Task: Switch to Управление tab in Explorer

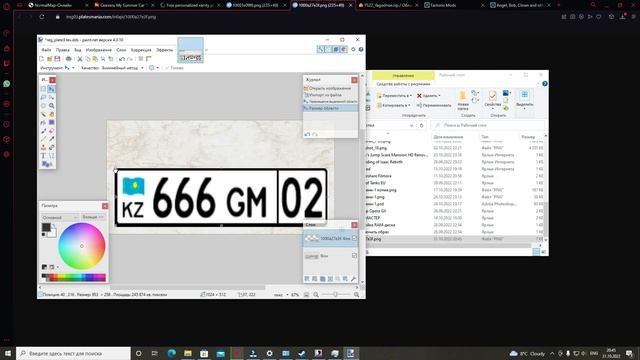Action: pyautogui.click(x=403, y=76)
